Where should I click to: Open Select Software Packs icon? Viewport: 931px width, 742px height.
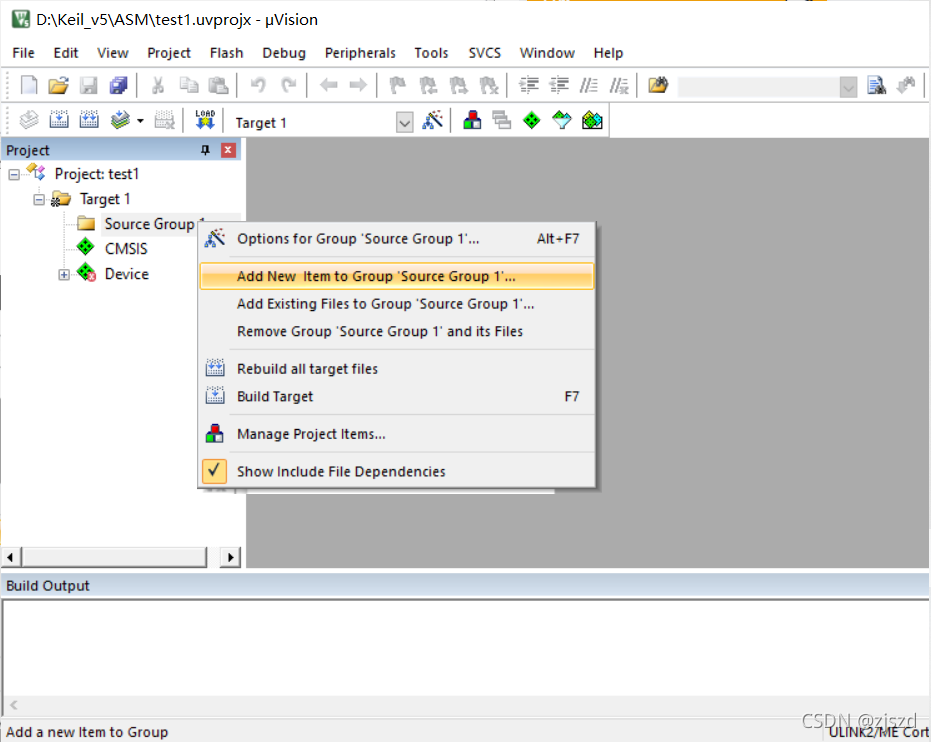(561, 121)
